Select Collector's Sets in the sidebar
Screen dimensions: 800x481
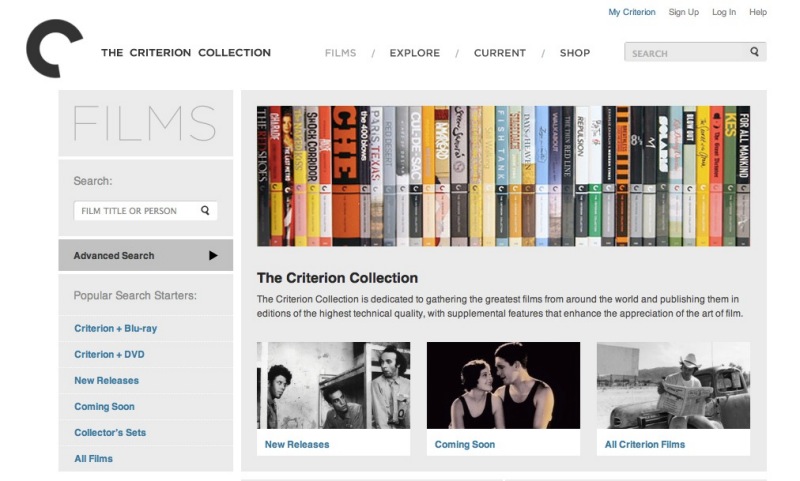(110, 433)
